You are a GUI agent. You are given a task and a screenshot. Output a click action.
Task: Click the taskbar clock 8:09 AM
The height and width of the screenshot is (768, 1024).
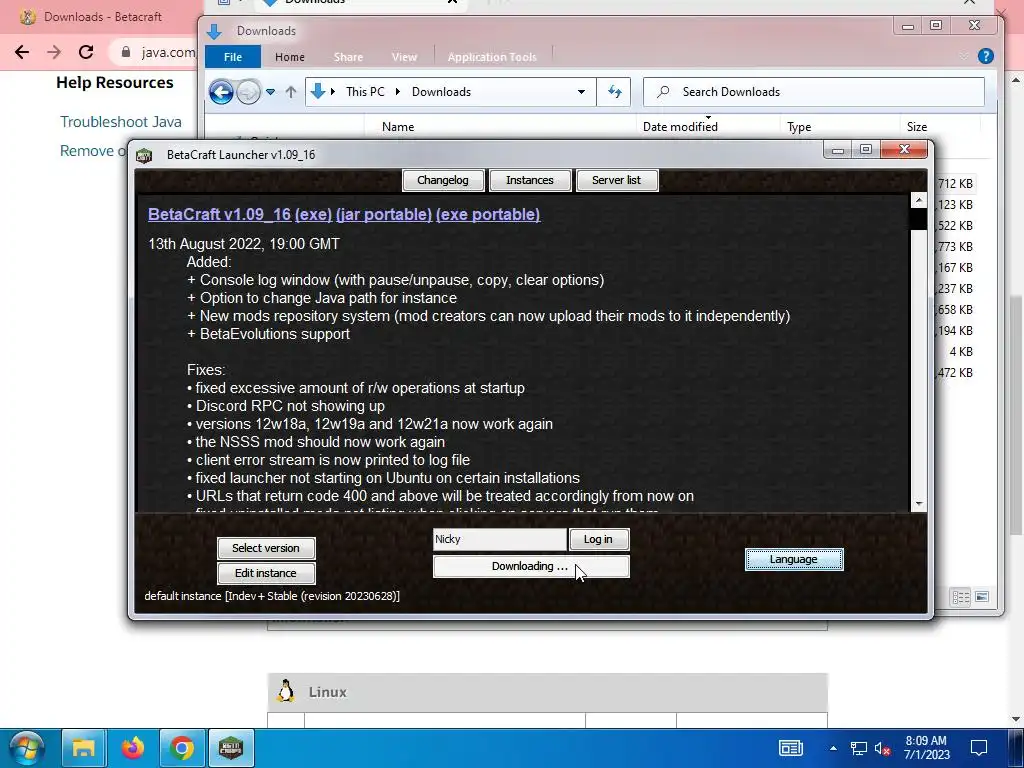[x=927, y=748]
